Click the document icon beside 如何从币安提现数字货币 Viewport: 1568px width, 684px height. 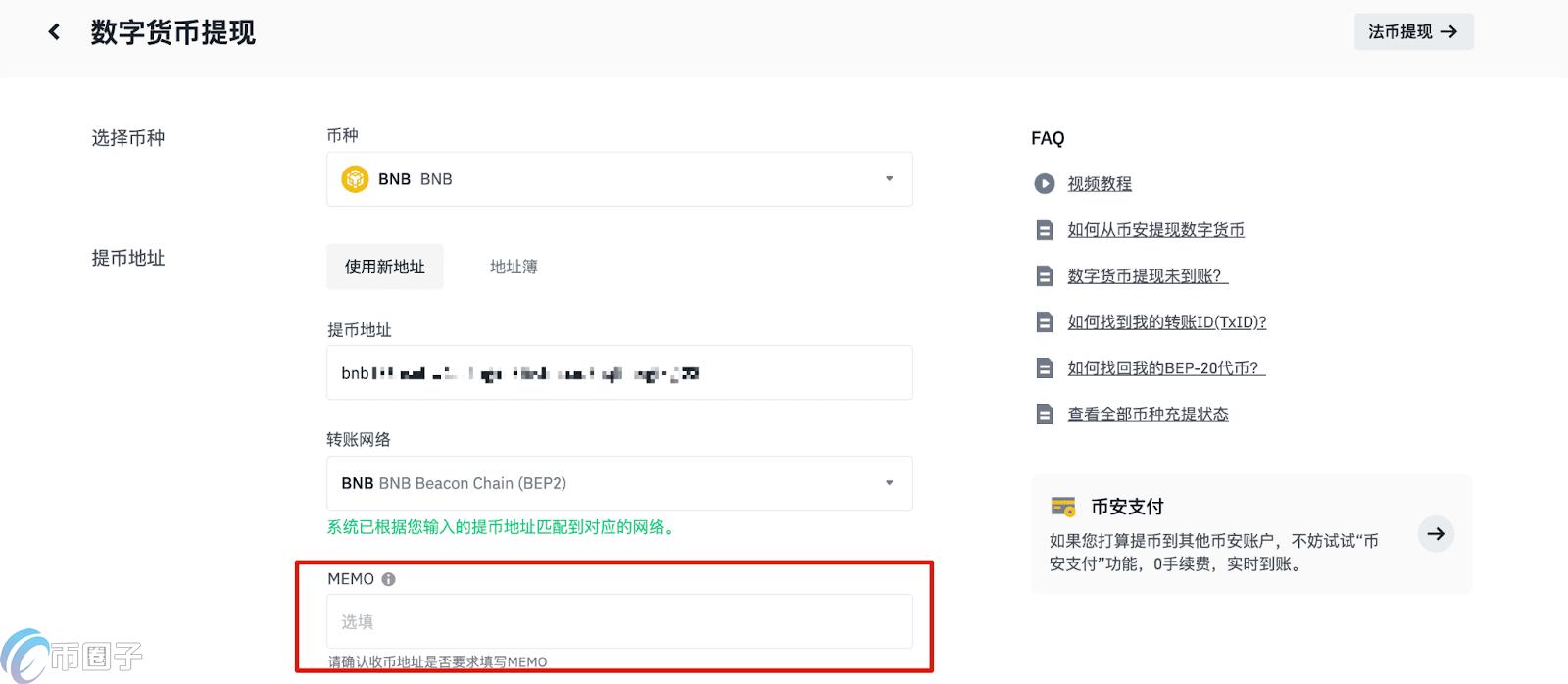(1044, 230)
